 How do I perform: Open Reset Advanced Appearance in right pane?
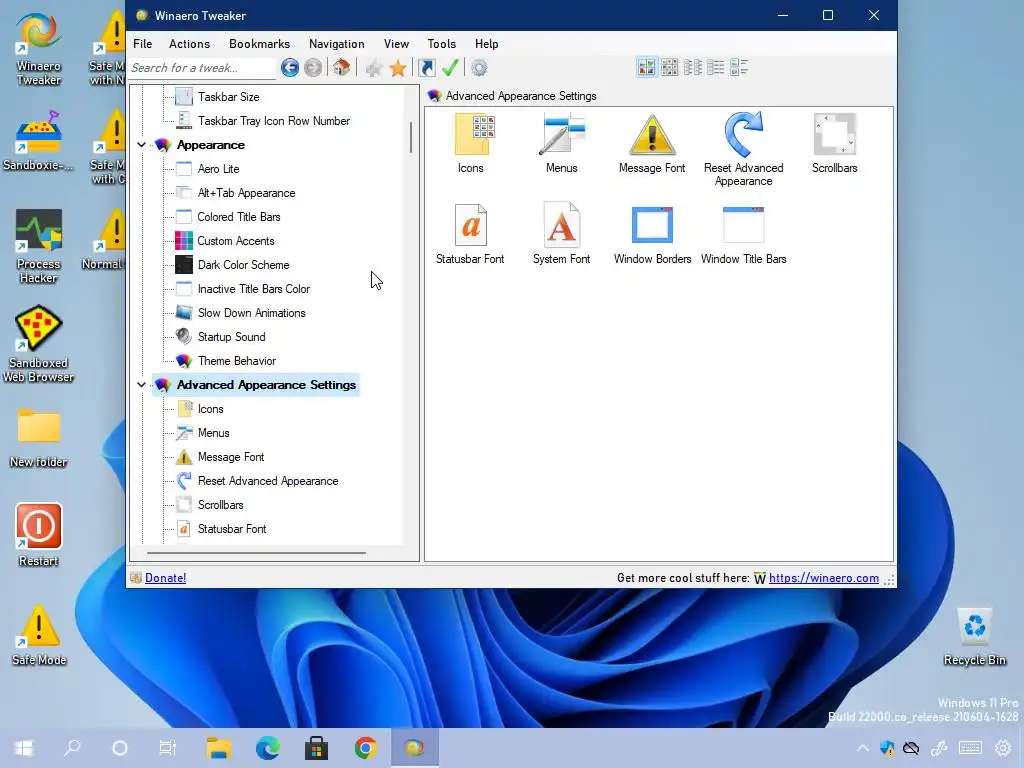click(743, 149)
